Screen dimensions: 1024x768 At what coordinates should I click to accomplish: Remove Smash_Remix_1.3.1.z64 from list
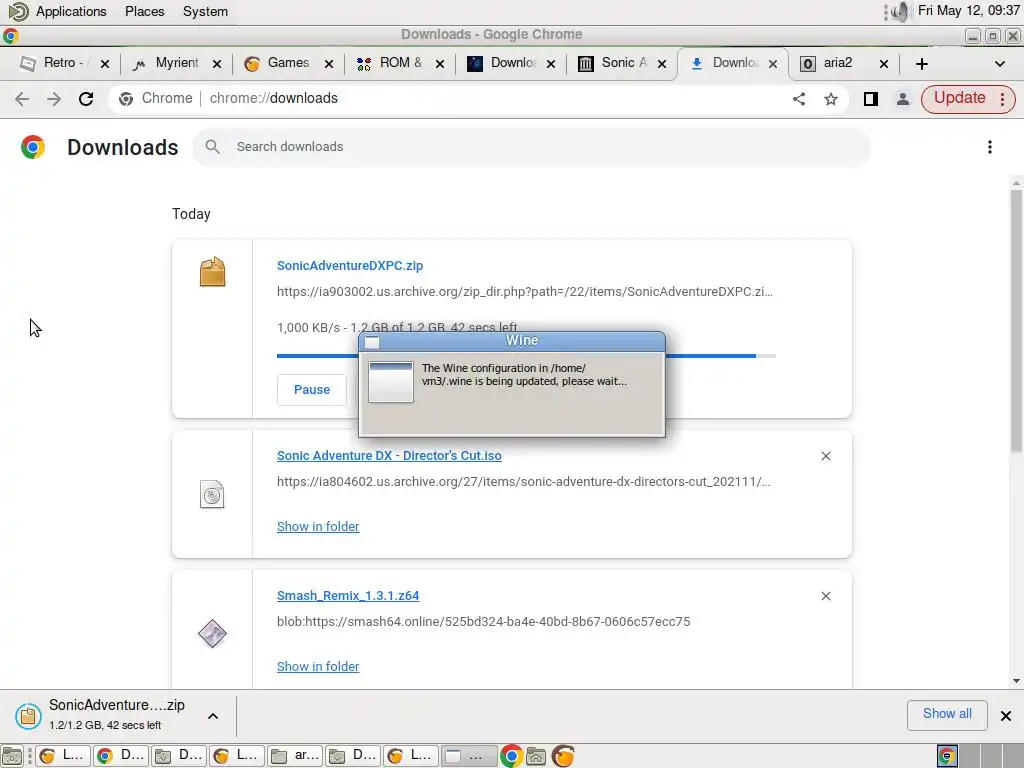[x=825, y=596]
